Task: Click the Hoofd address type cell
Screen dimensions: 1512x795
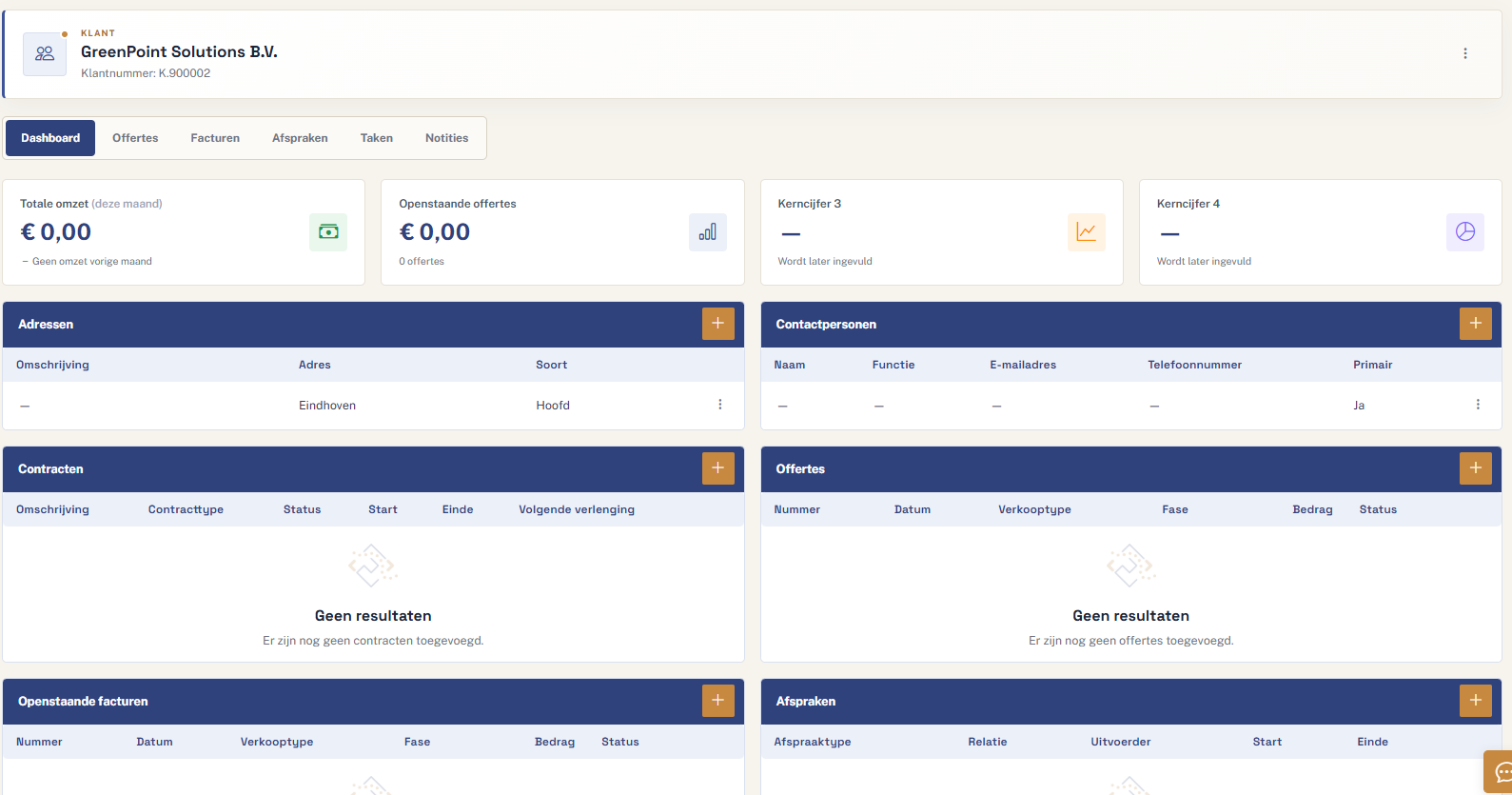Action: pyautogui.click(x=553, y=406)
